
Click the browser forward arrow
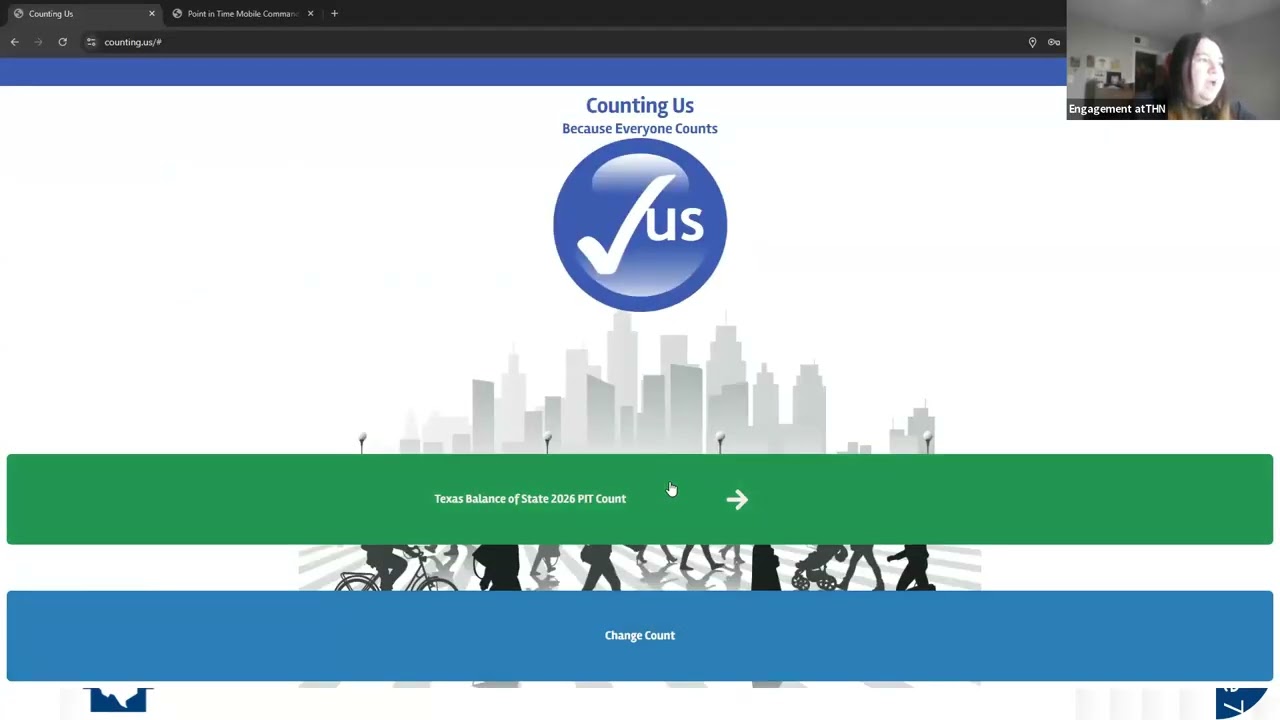(x=39, y=42)
